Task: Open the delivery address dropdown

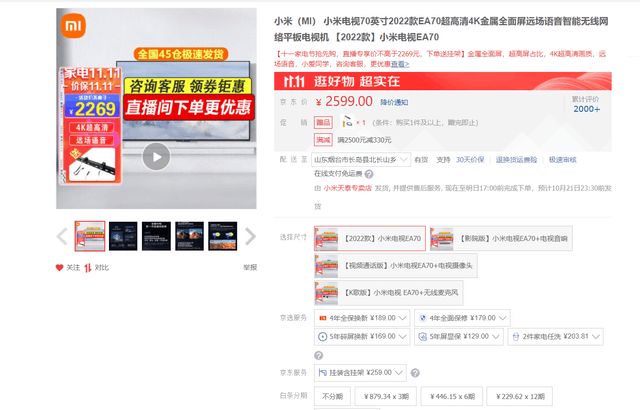Action: [361, 160]
